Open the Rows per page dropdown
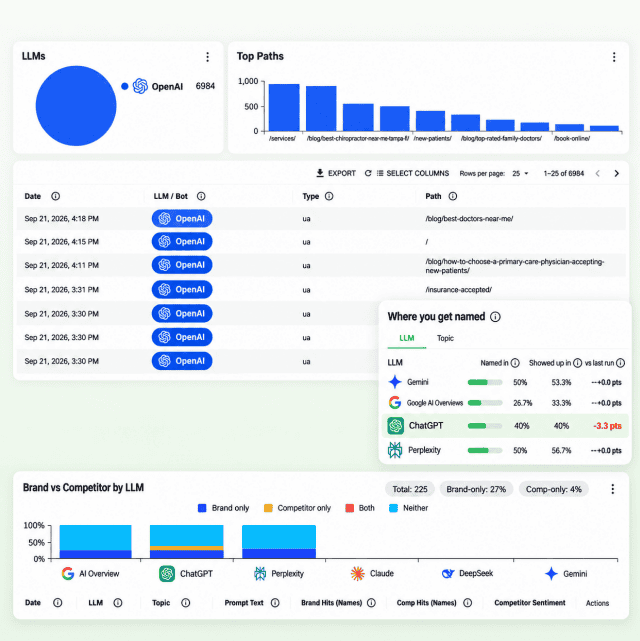Screen dimensions: 640x641 (x=520, y=173)
